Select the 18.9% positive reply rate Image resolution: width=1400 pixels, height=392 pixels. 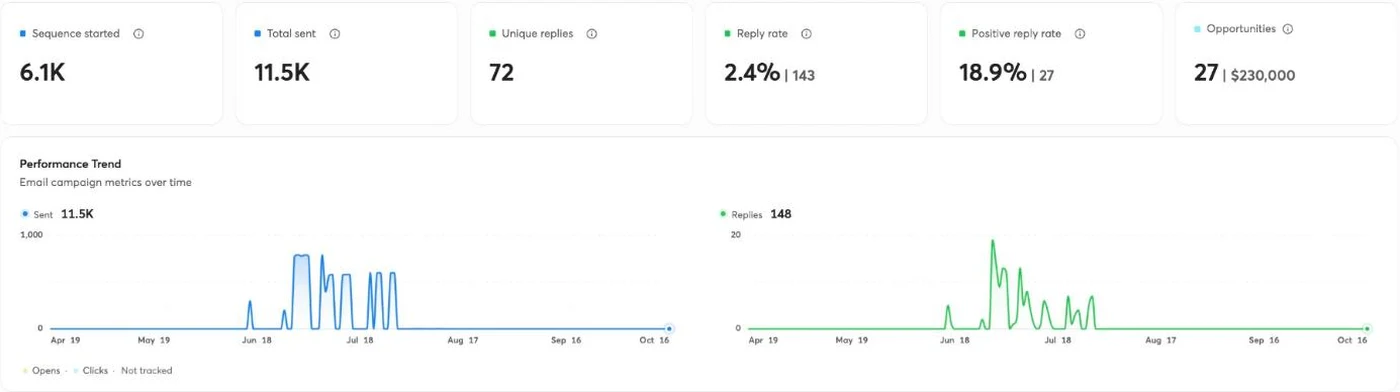pos(993,72)
